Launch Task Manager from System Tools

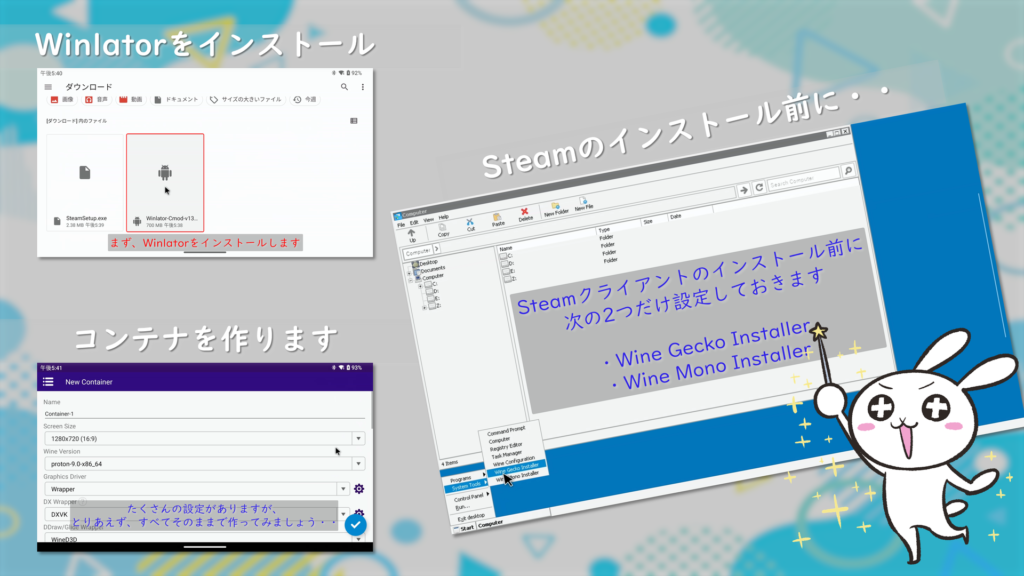(507, 455)
